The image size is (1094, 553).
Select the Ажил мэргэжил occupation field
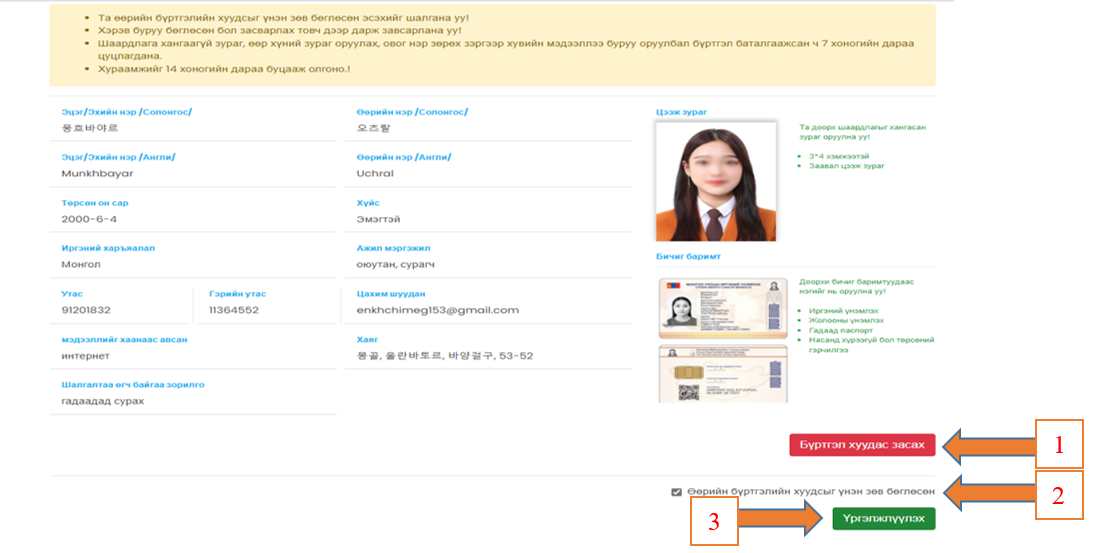[396, 264]
